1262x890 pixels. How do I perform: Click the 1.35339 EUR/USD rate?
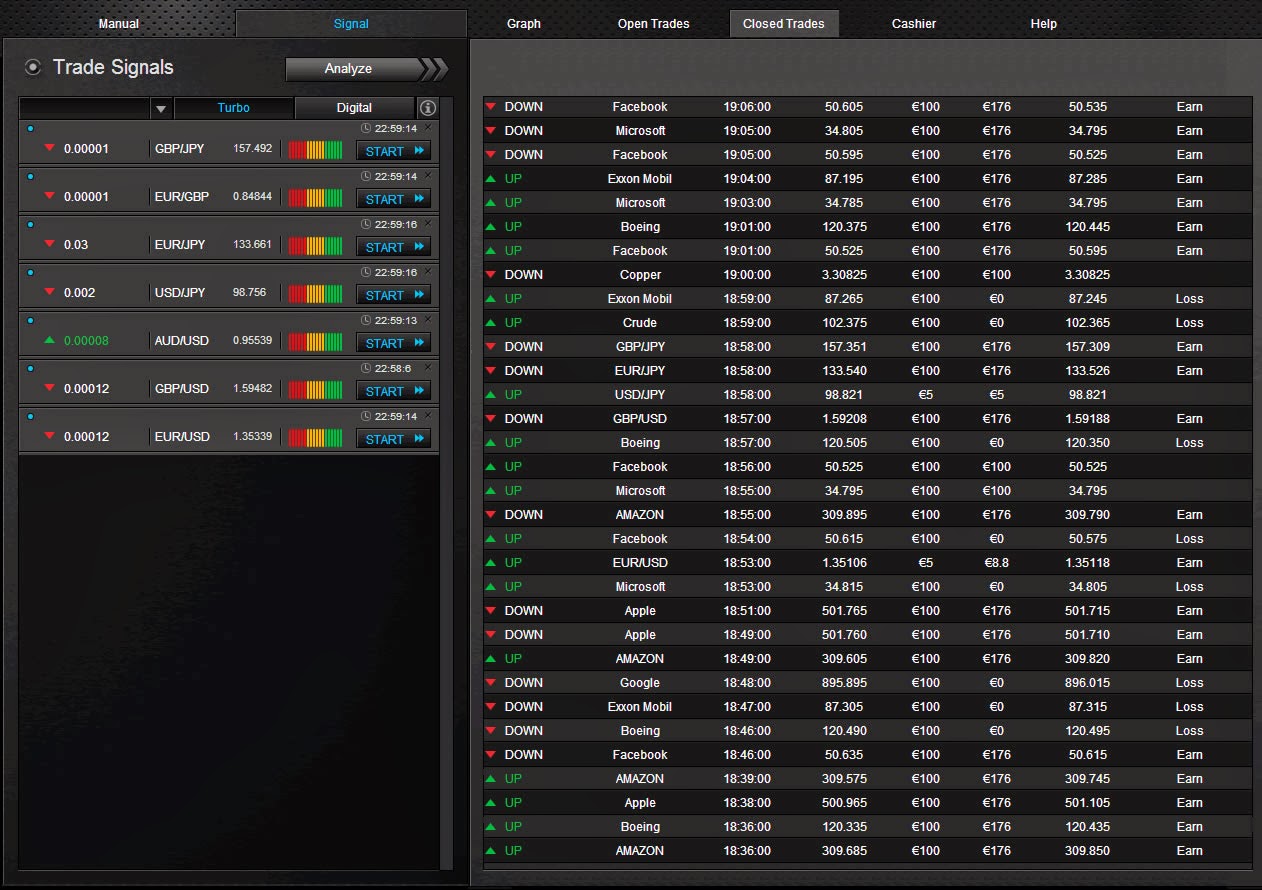pyautogui.click(x=252, y=436)
